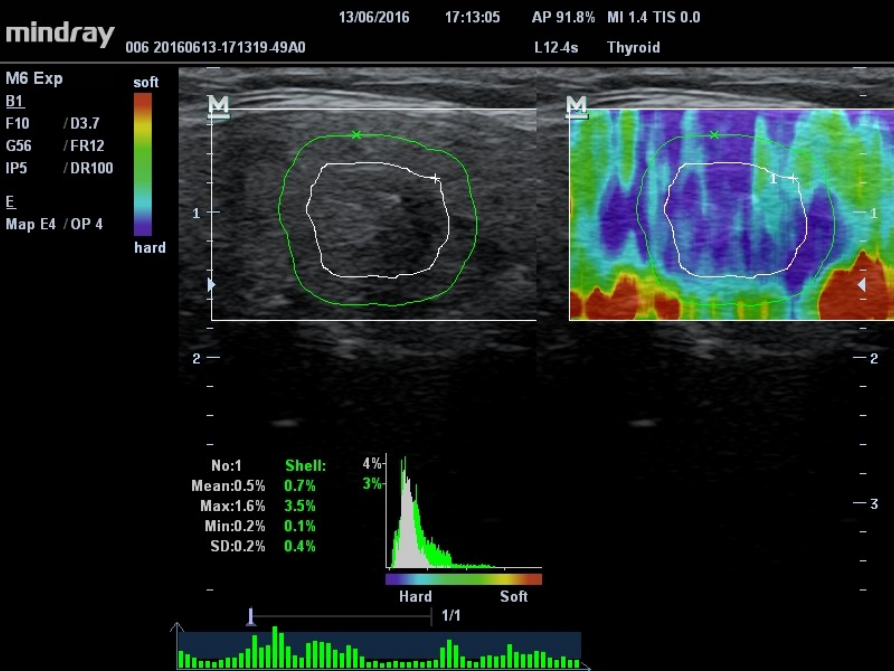Click the Hard-Soft horizontal color bar
The height and width of the screenshot is (671, 894).
pos(463,578)
